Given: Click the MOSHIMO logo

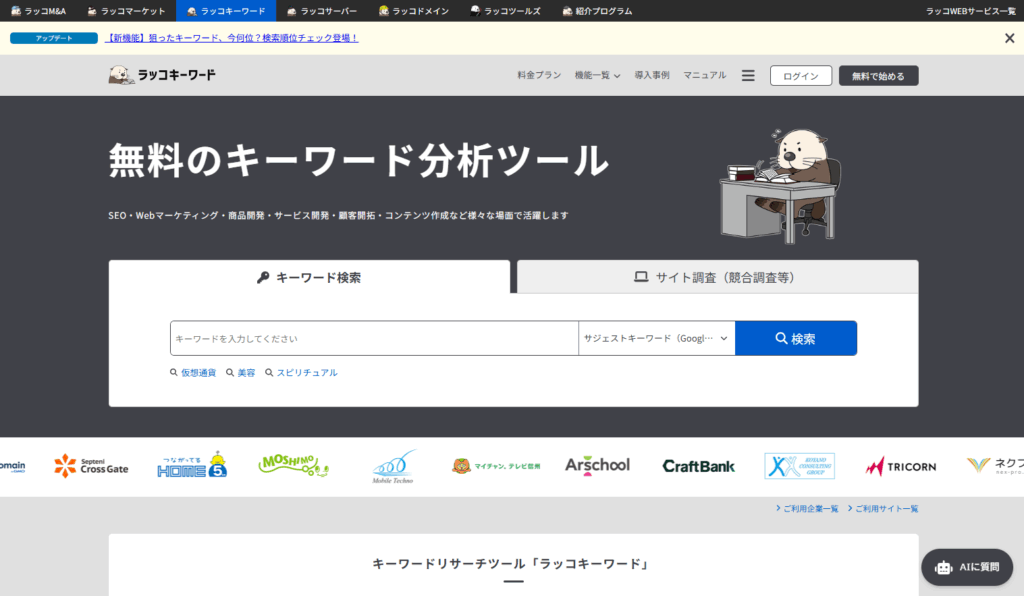Looking at the screenshot, I should click(x=293, y=465).
